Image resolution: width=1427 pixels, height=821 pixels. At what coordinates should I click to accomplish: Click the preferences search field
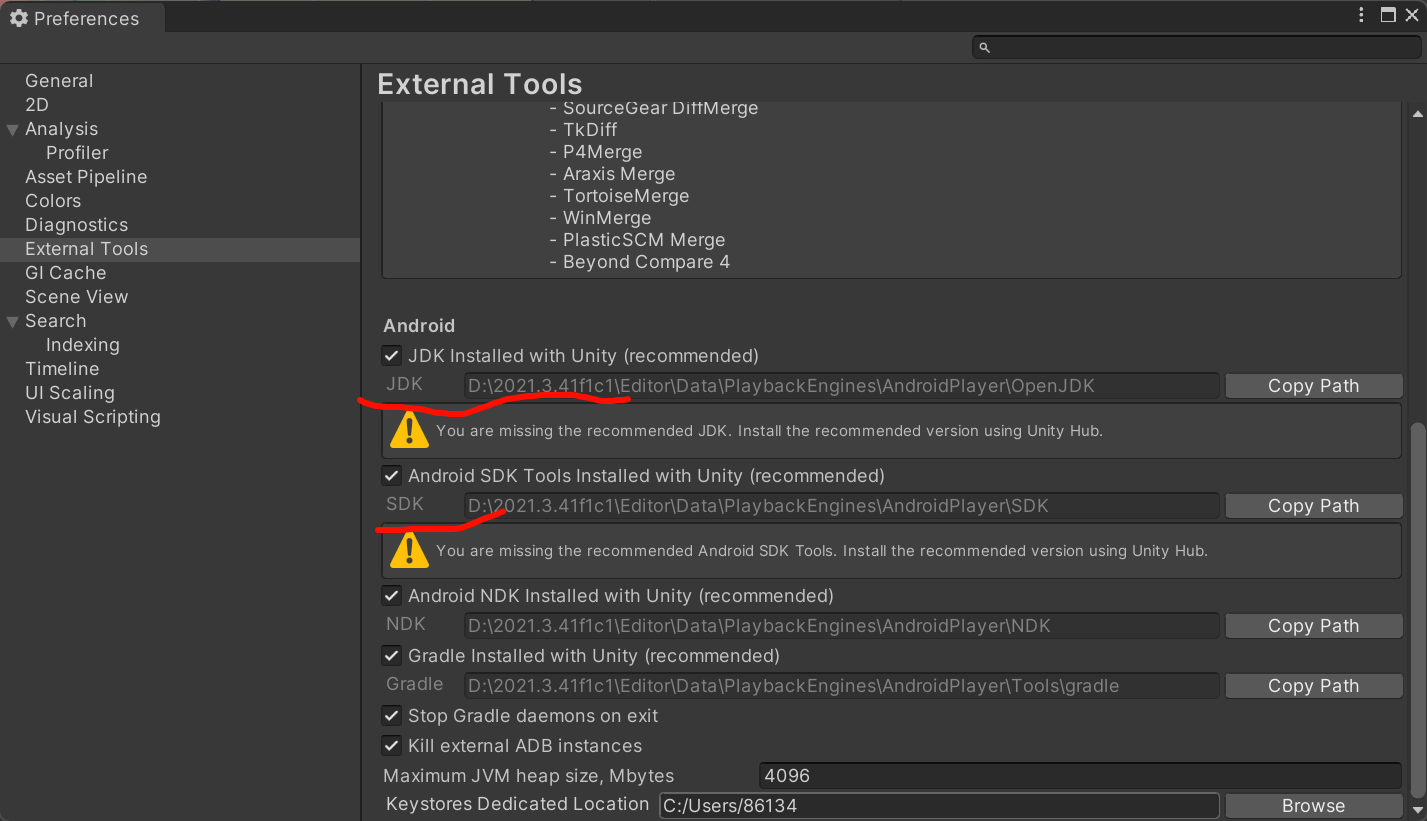click(x=1196, y=47)
